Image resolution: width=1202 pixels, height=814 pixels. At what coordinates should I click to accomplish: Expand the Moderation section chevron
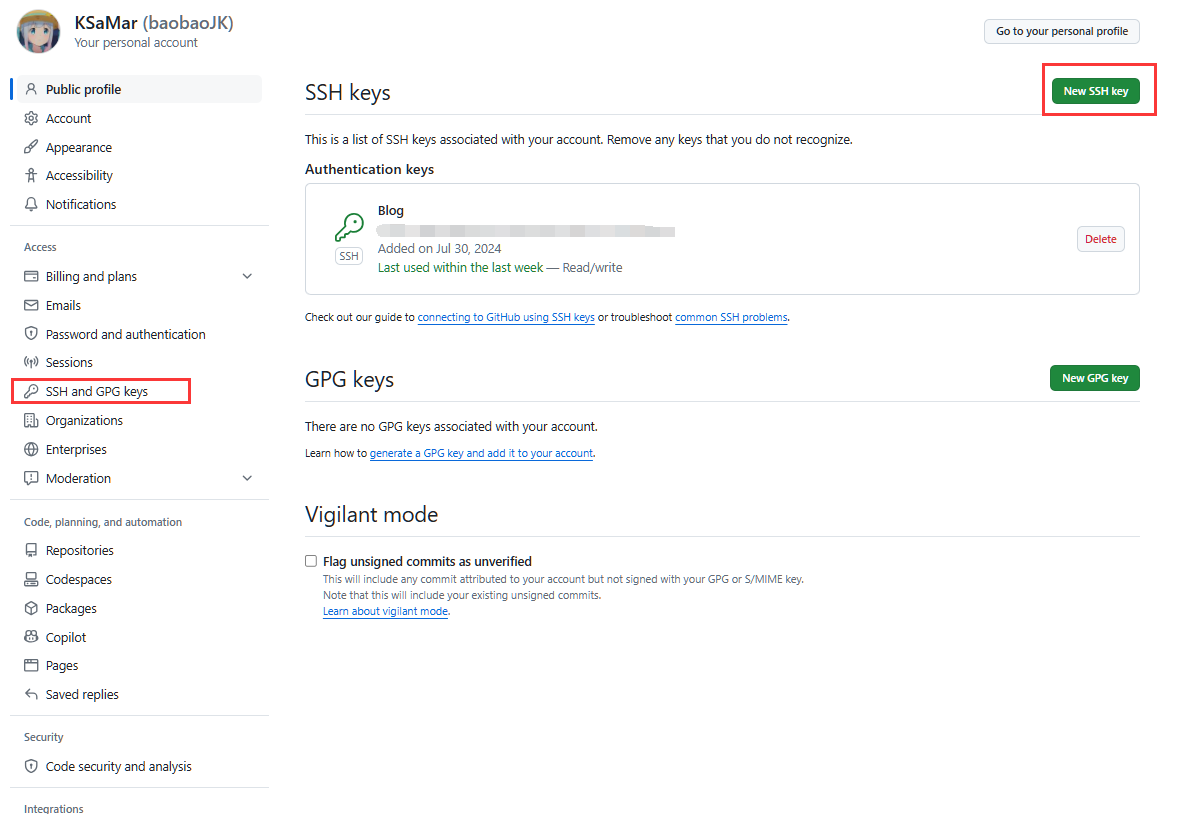248,478
